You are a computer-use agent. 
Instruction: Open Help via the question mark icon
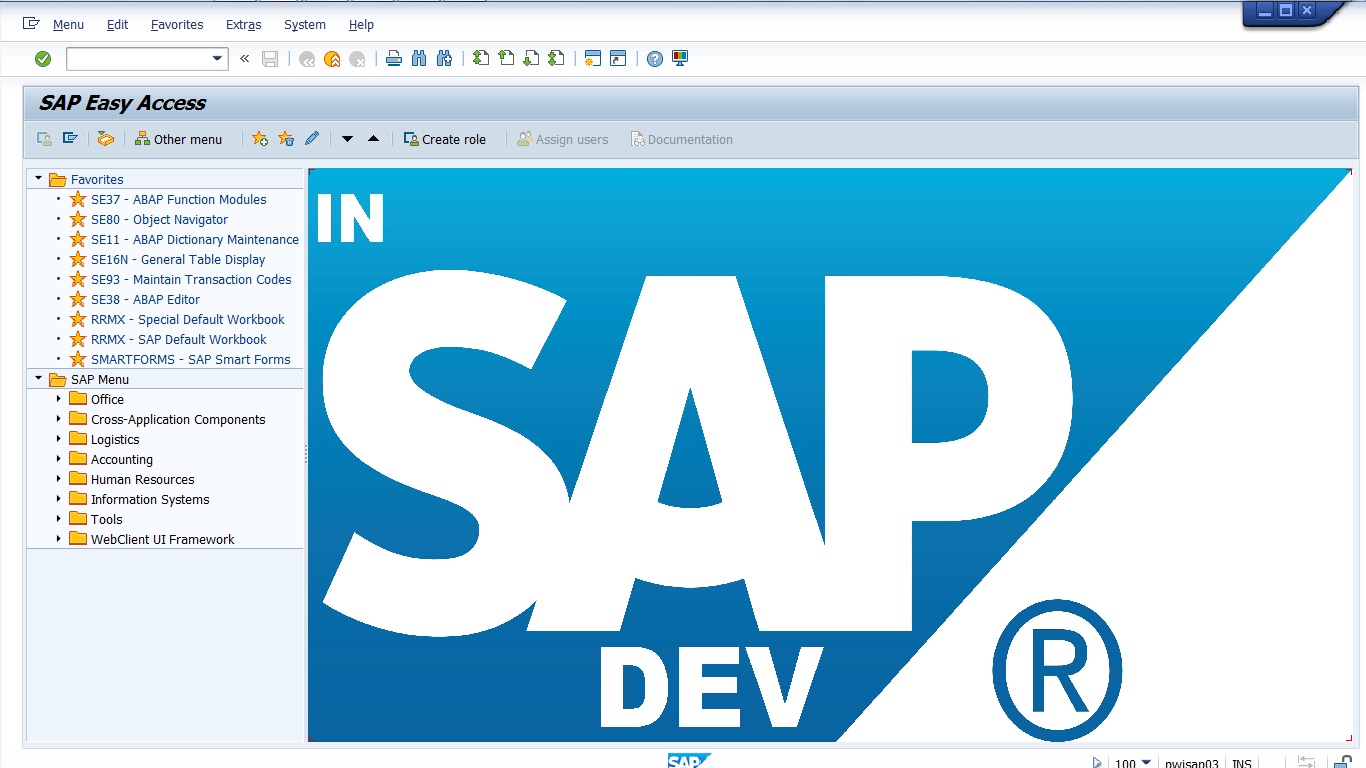(x=655, y=59)
